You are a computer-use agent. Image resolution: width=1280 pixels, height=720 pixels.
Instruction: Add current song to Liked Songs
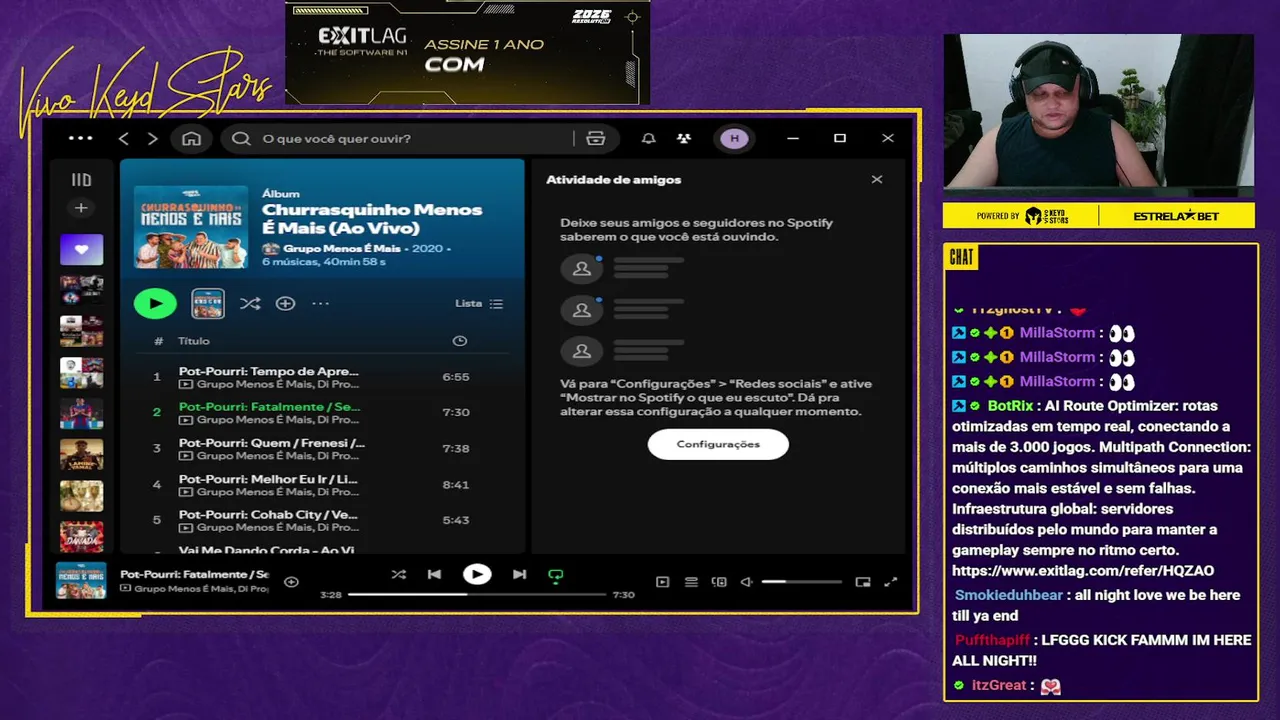pyautogui.click(x=291, y=582)
